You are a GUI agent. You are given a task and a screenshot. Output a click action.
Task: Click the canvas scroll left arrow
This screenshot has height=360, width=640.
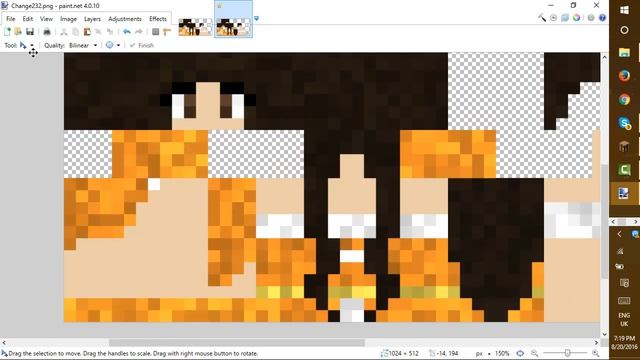[x=4, y=343]
